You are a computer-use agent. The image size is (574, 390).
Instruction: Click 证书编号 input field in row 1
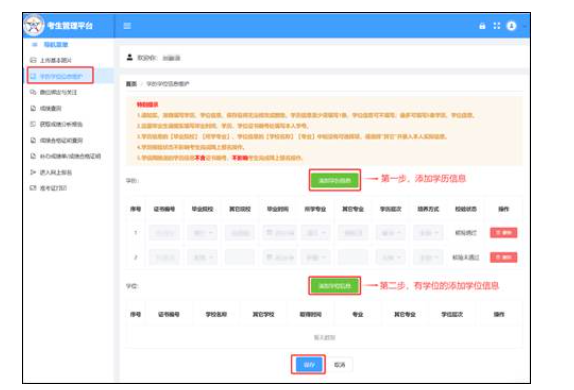[x=164, y=233]
